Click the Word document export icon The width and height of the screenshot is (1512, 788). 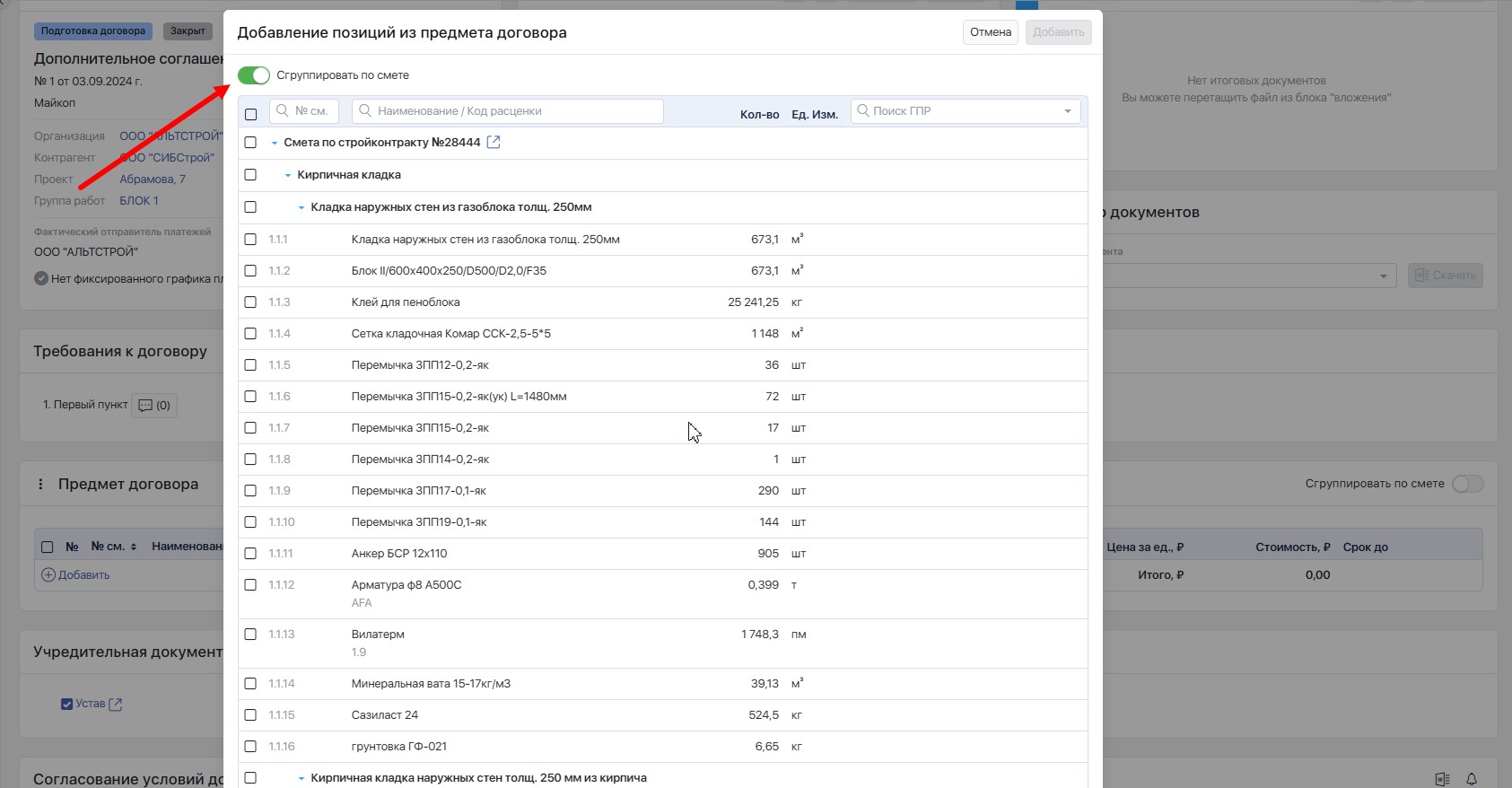(x=1442, y=779)
